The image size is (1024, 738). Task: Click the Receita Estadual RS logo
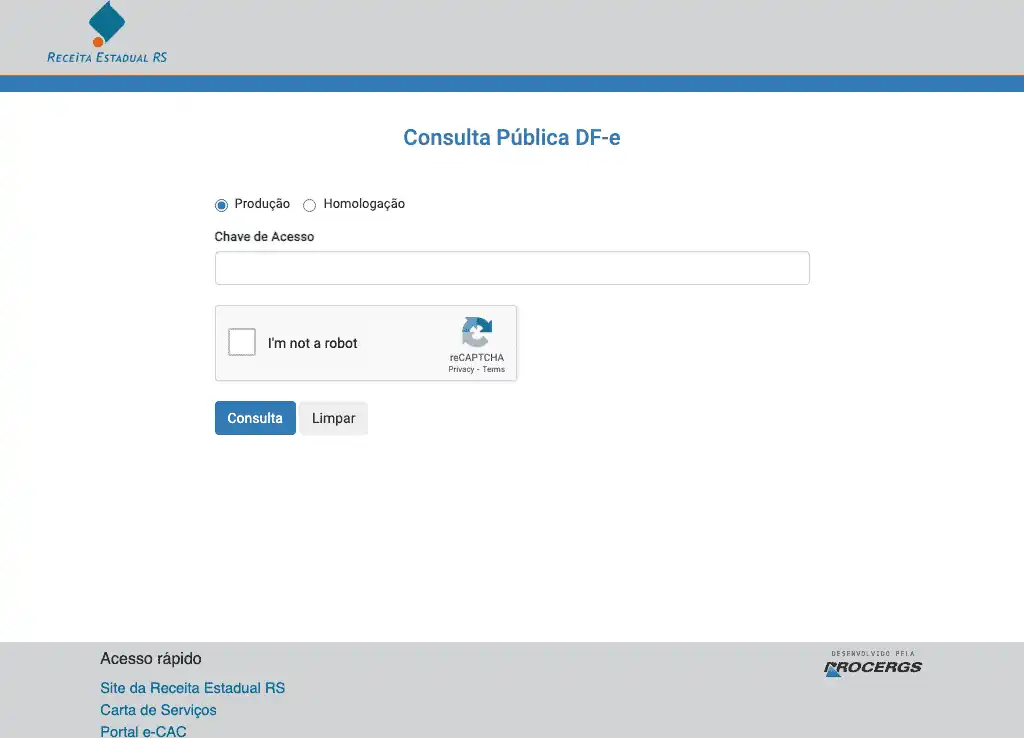[x=107, y=34]
